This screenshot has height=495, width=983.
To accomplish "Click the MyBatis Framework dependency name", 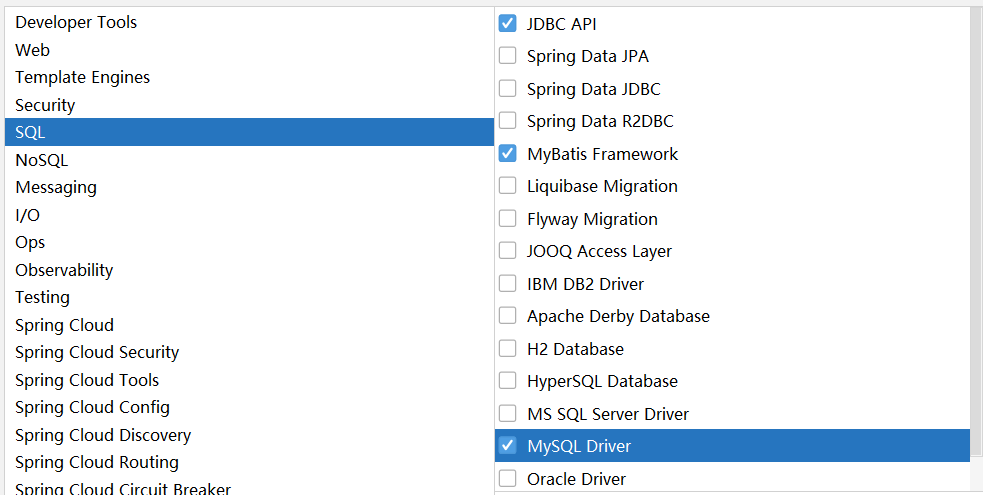I will click(x=602, y=154).
